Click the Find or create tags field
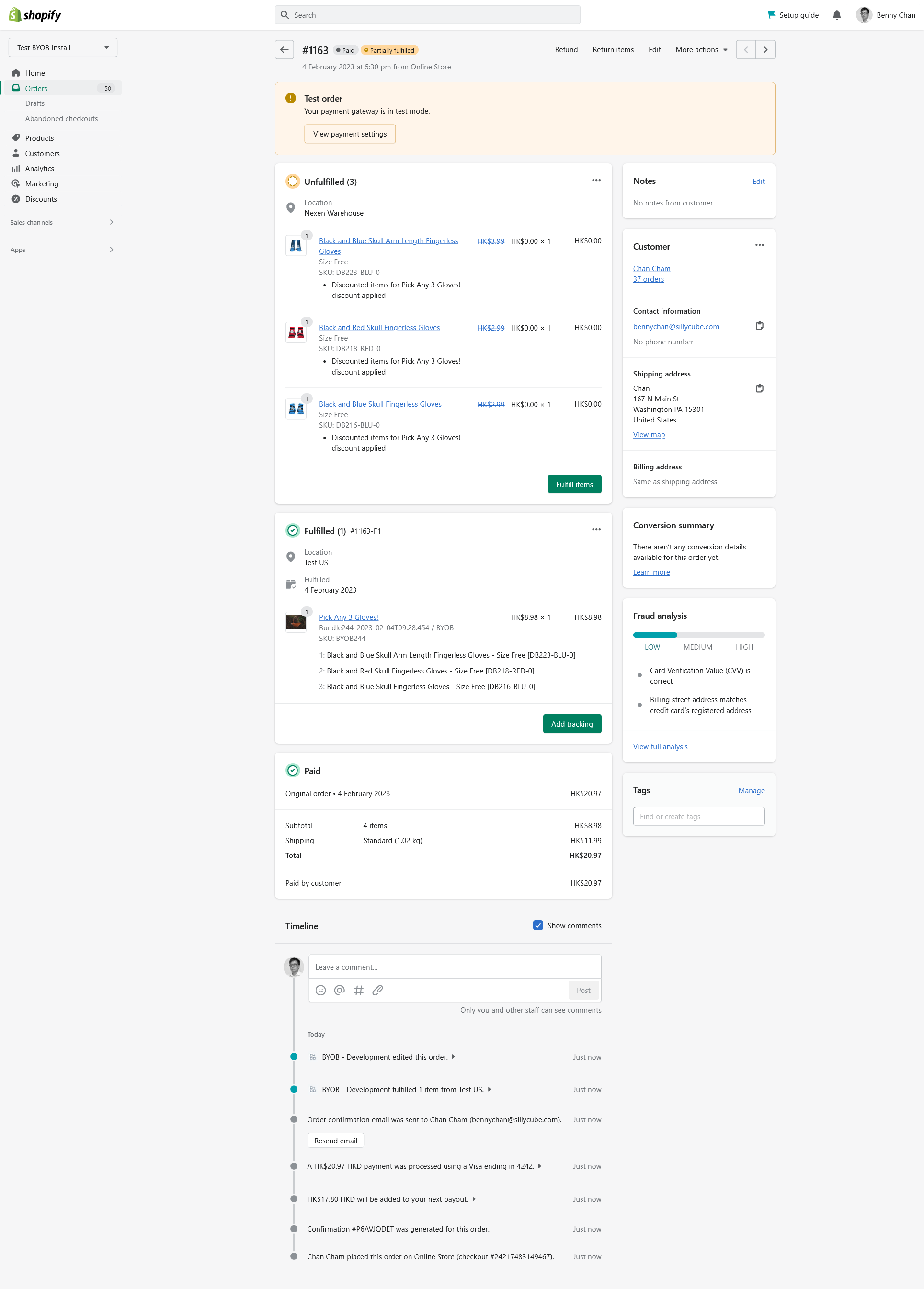The image size is (924, 1289). 698,816
